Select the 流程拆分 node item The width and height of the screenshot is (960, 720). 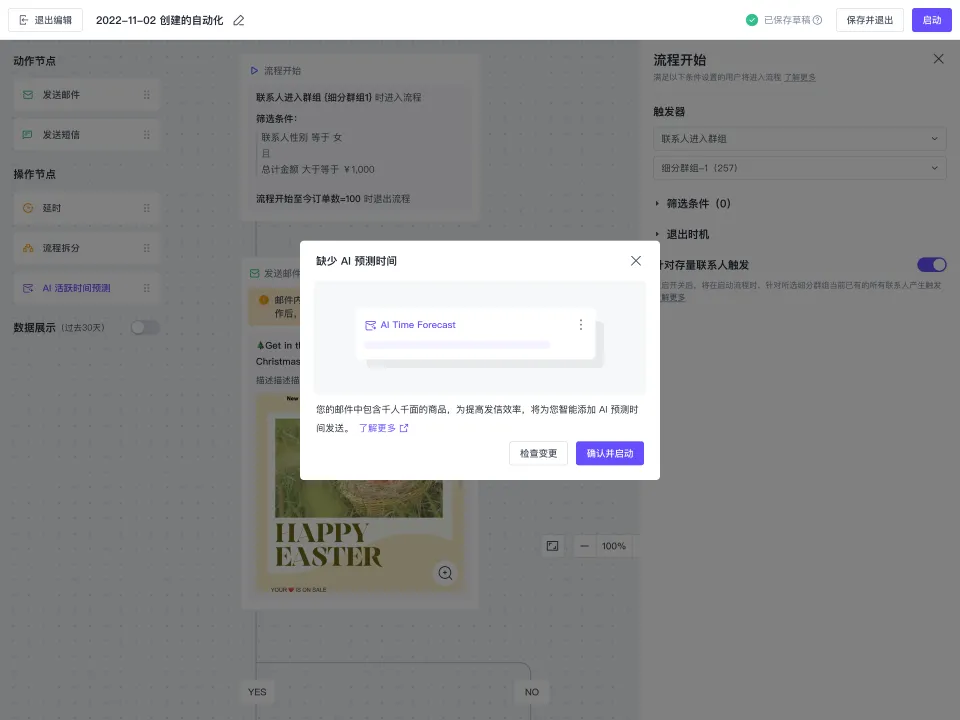(x=86, y=248)
